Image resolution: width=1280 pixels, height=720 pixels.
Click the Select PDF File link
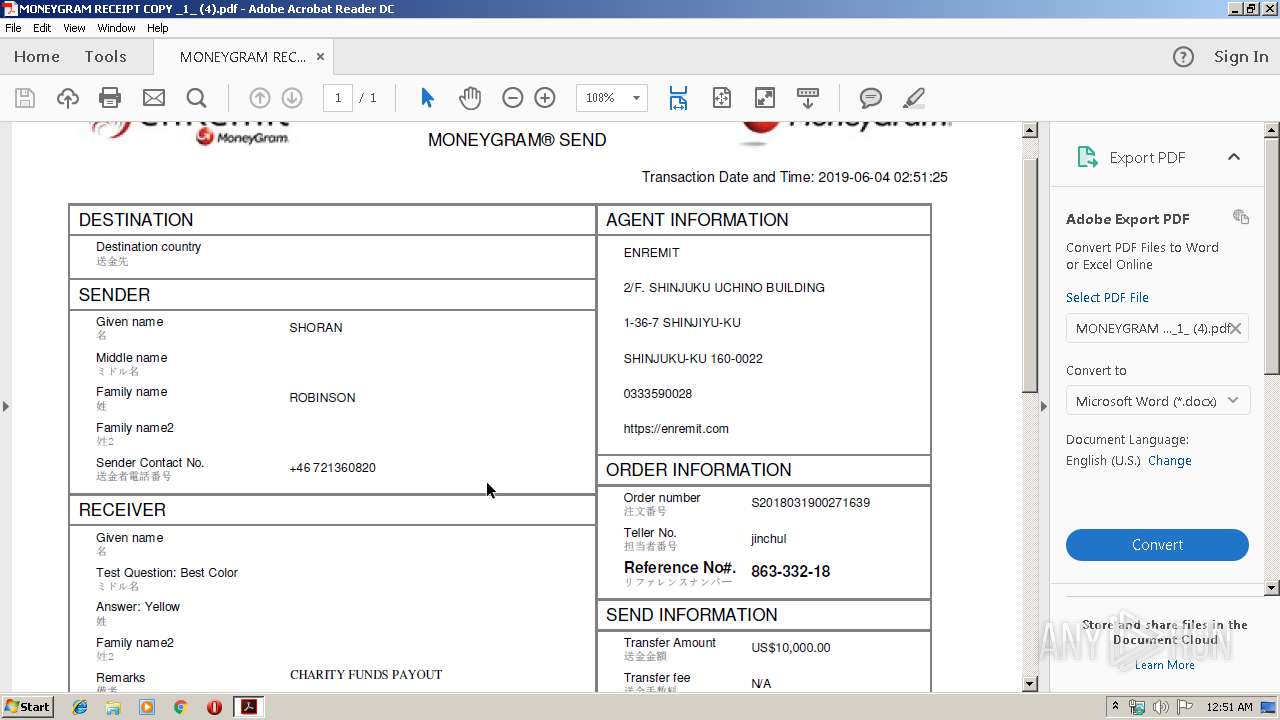pyautogui.click(x=1107, y=297)
